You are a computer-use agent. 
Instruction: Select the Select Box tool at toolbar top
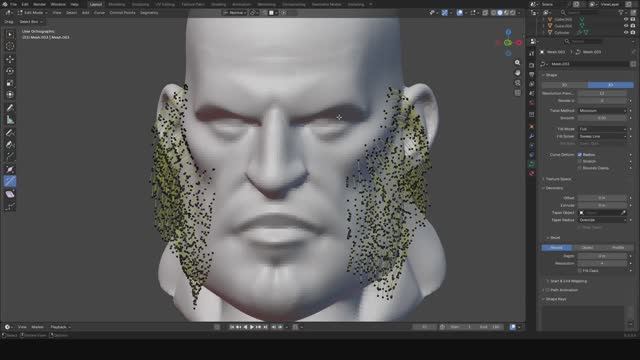click(10, 35)
